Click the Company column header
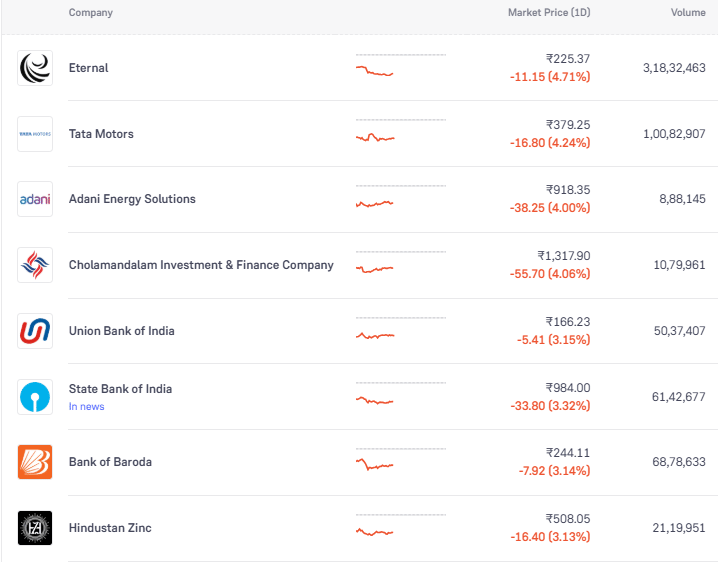This screenshot has height=562, width=718. point(90,13)
